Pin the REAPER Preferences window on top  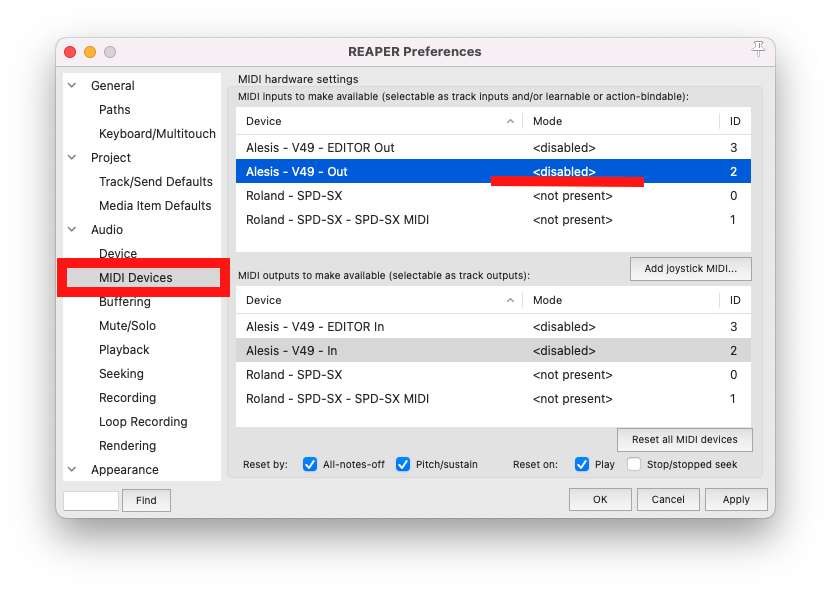click(x=758, y=49)
